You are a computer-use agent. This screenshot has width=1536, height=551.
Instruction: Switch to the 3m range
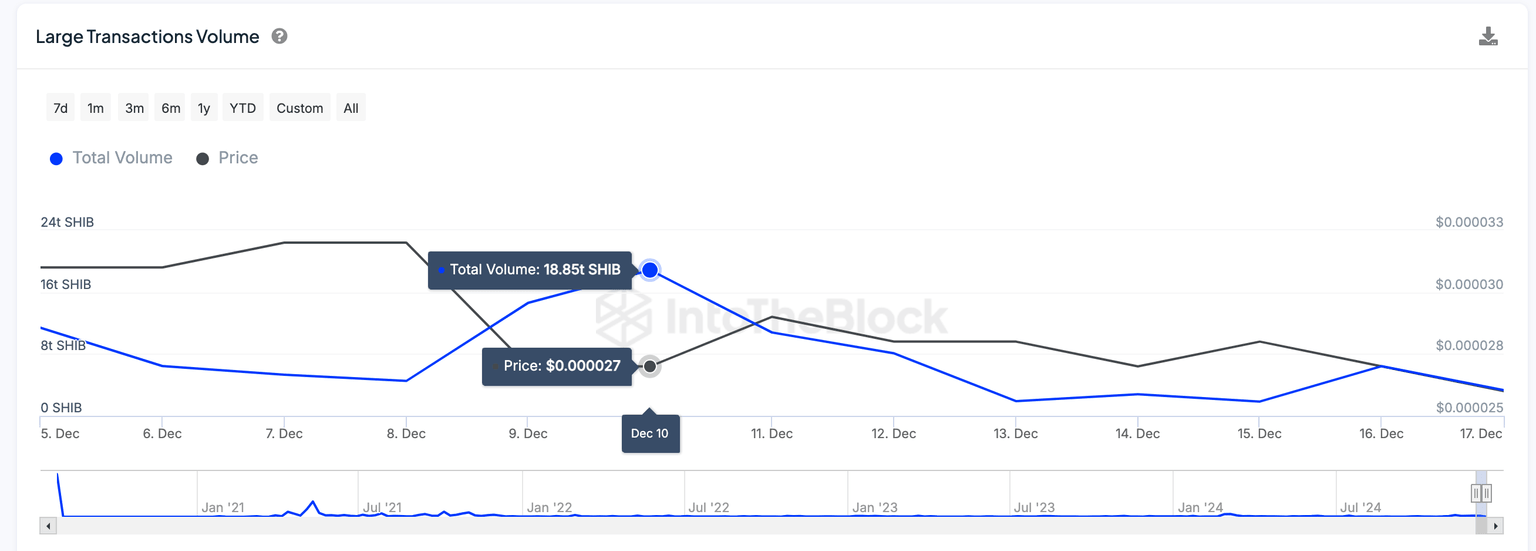[134, 108]
